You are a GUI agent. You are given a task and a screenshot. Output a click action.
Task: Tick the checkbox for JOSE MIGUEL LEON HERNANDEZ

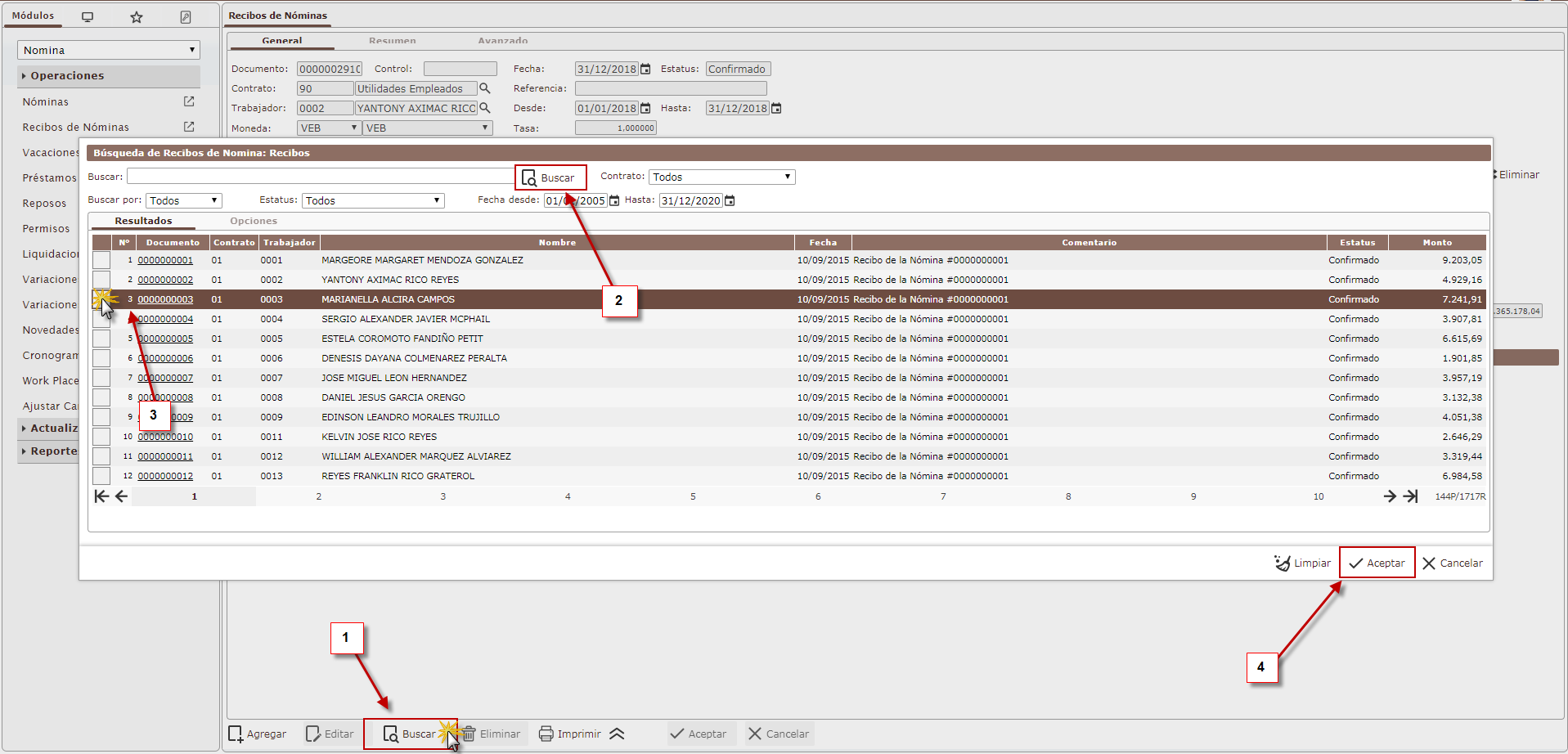click(x=101, y=378)
